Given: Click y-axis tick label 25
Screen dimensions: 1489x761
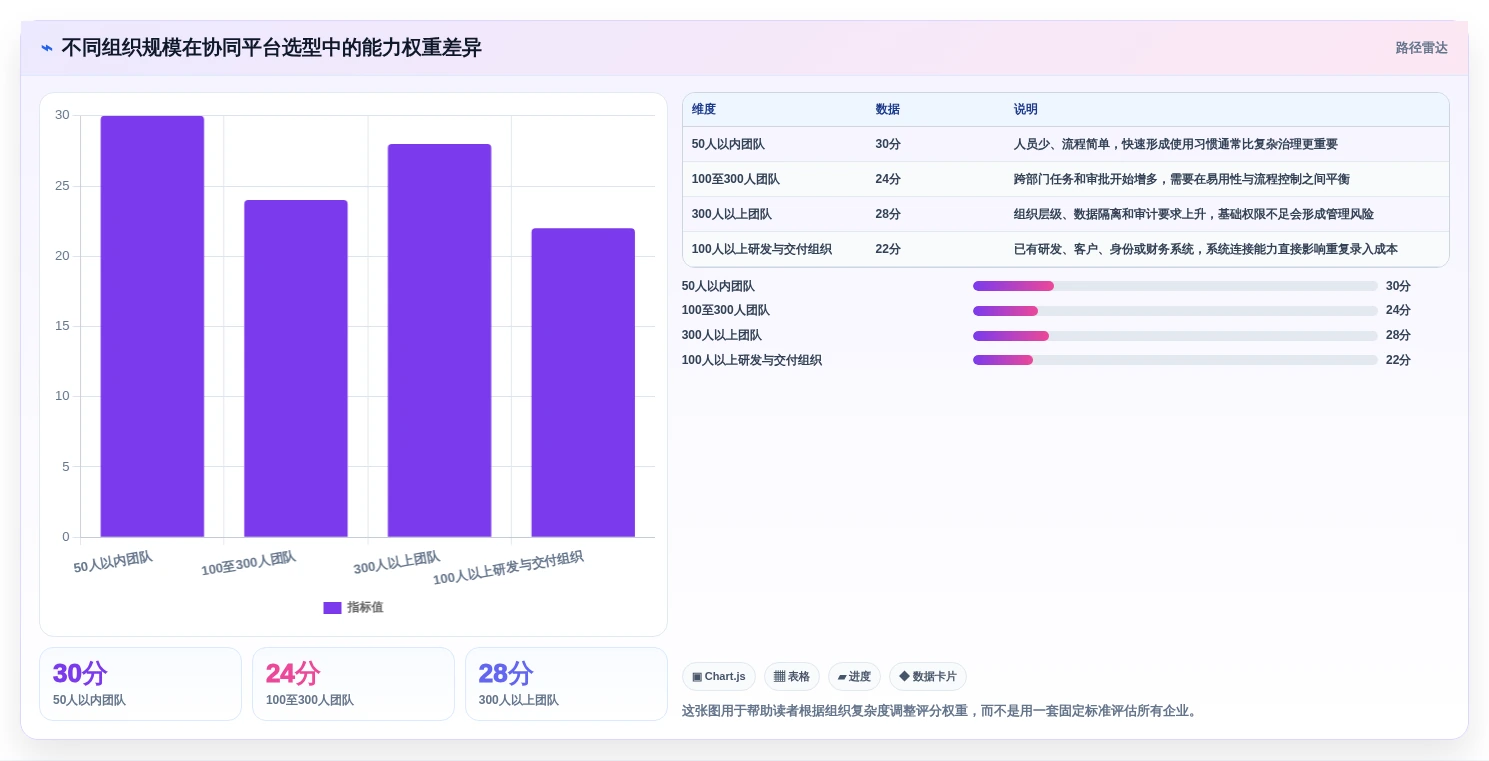Looking at the screenshot, I should (x=62, y=186).
